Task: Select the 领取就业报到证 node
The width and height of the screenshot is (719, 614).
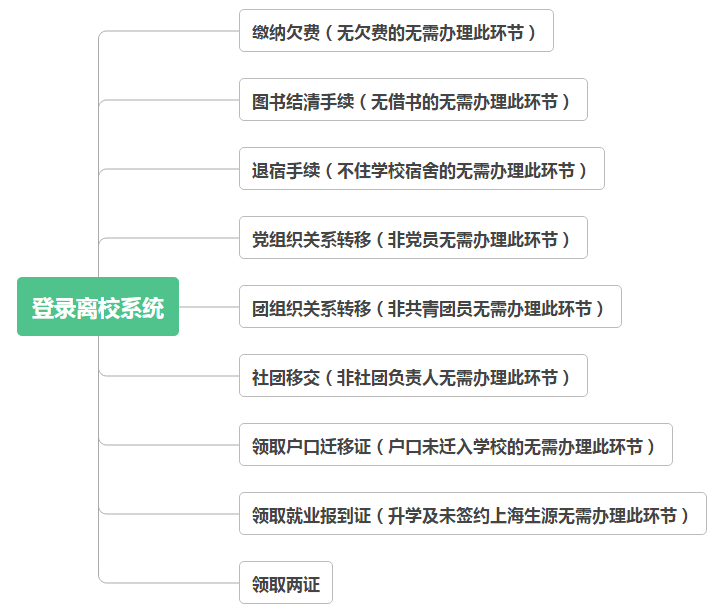Action: click(472, 514)
